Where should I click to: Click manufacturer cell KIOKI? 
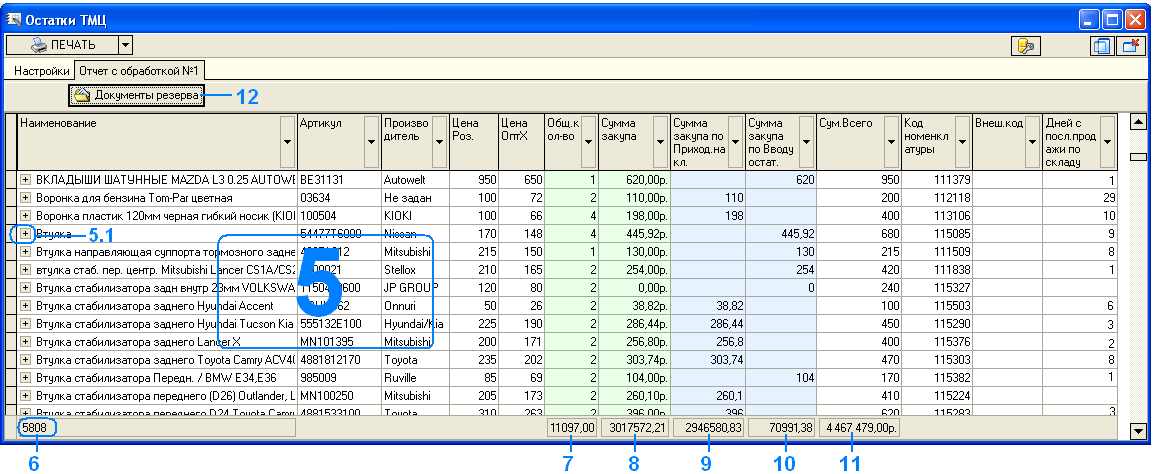pos(415,215)
